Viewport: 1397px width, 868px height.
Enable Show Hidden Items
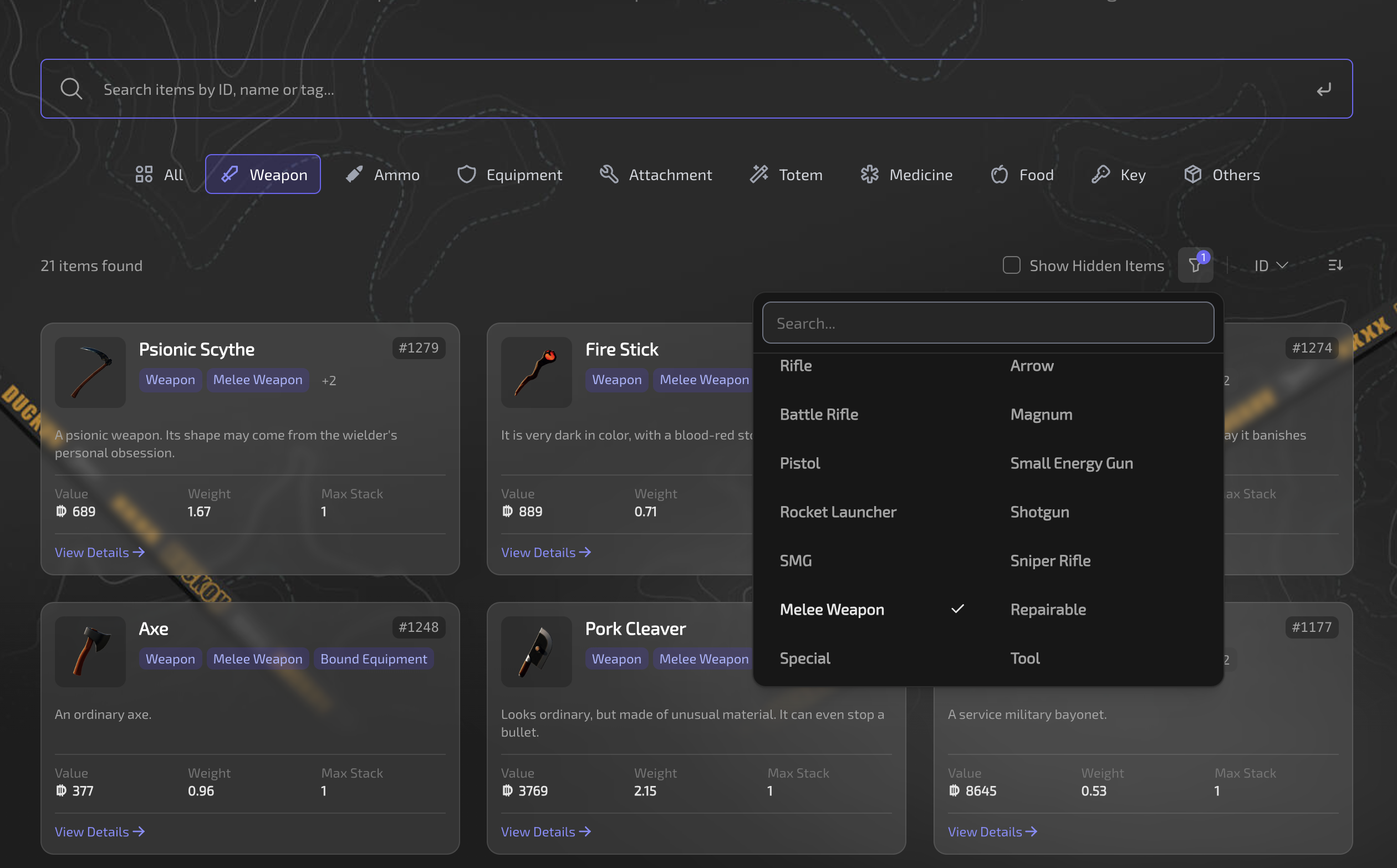pos(1011,264)
